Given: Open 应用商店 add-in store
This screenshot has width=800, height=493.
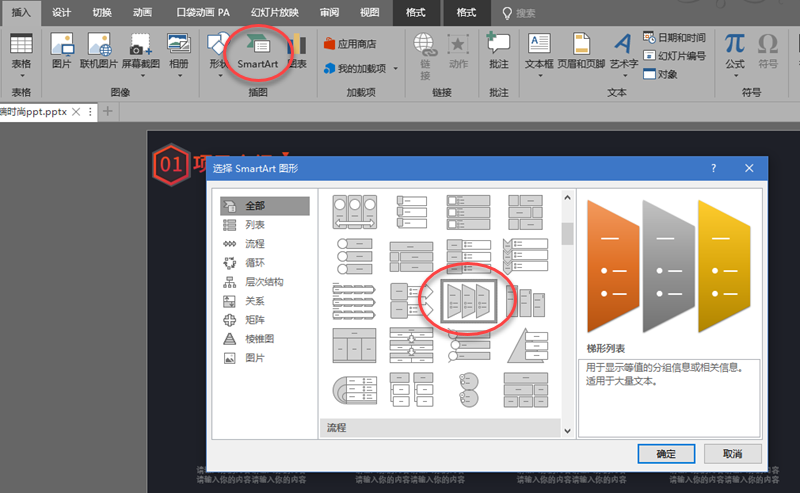Looking at the screenshot, I should coord(350,44).
